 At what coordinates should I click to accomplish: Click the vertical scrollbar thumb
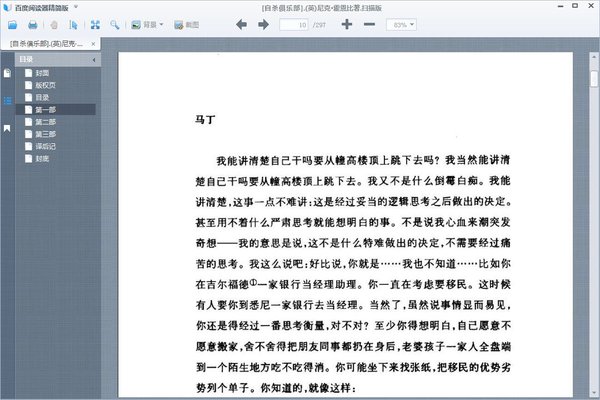(594, 79)
